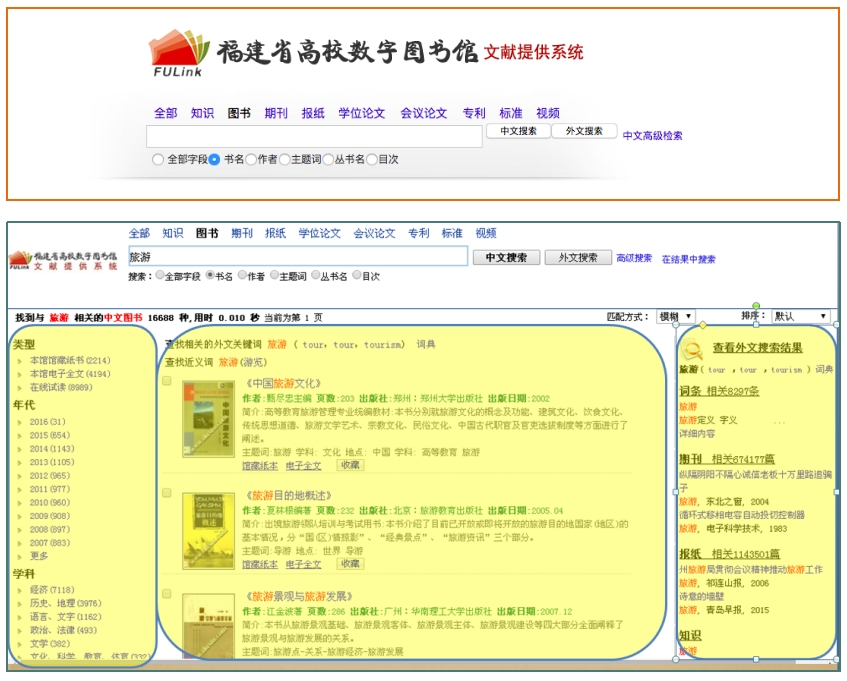
Task: Click the 中文高级检索 link in the top form
Action: coord(652,136)
